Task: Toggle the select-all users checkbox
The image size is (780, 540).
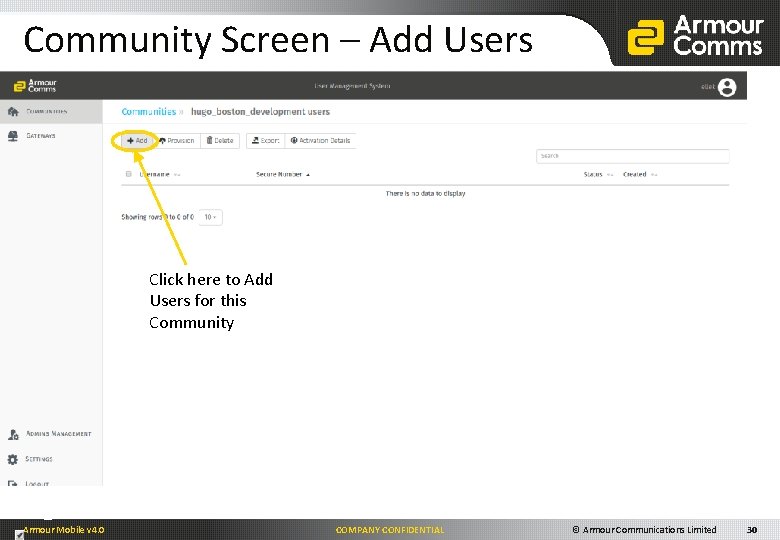Action: 129,174
